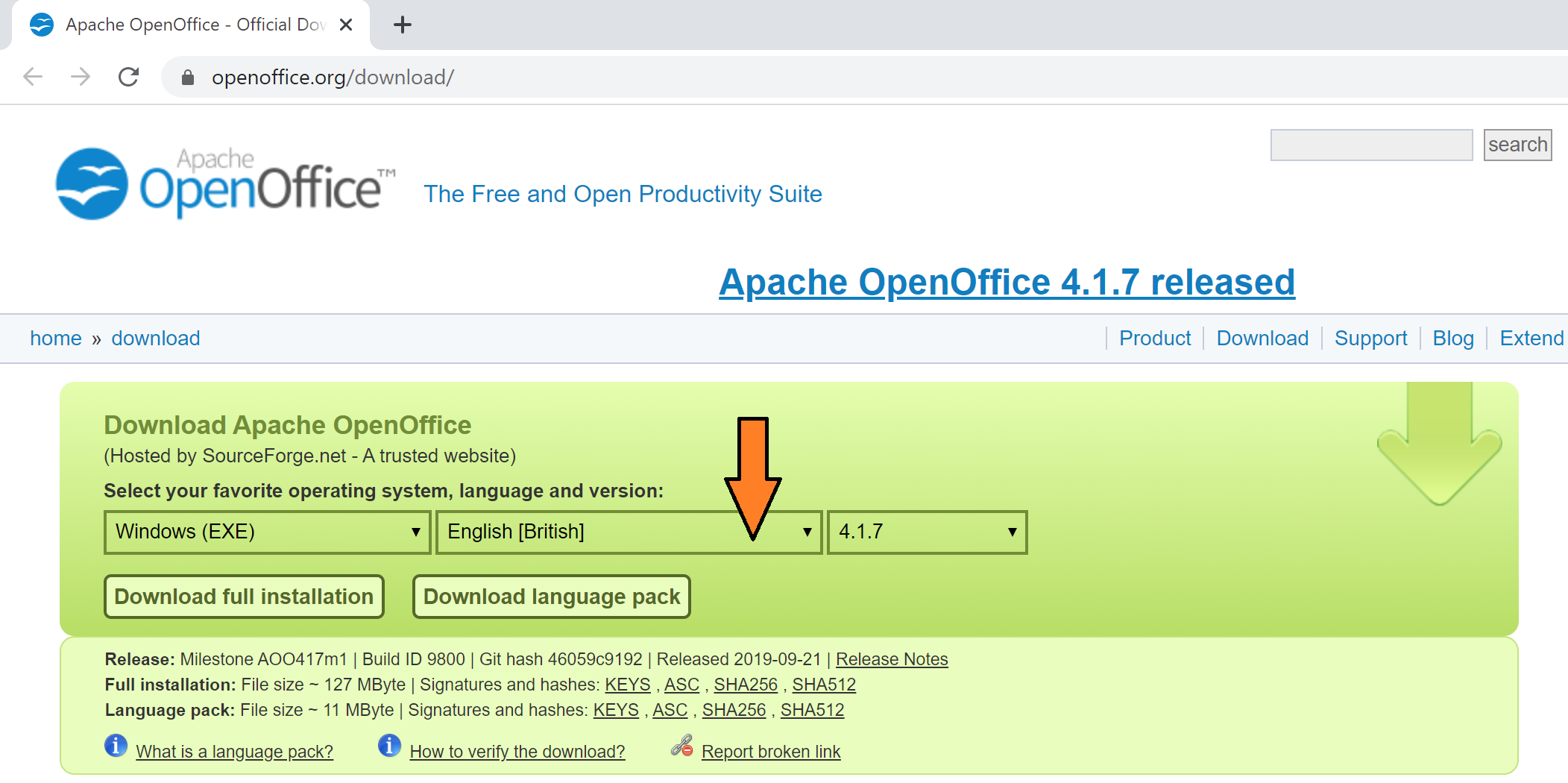Click the broken link chain icon

[681, 746]
